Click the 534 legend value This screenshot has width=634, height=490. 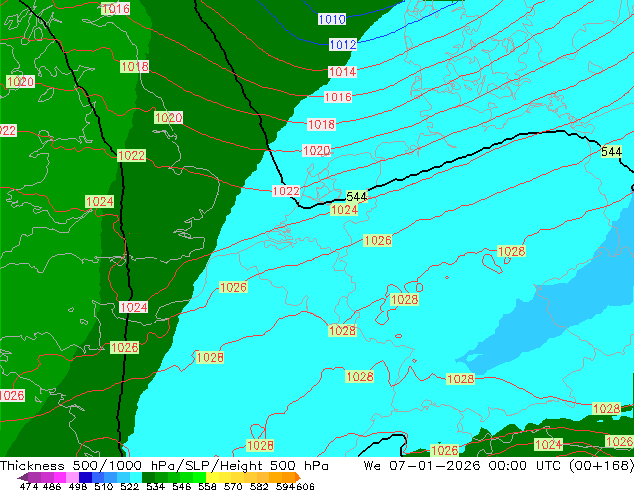155,486
